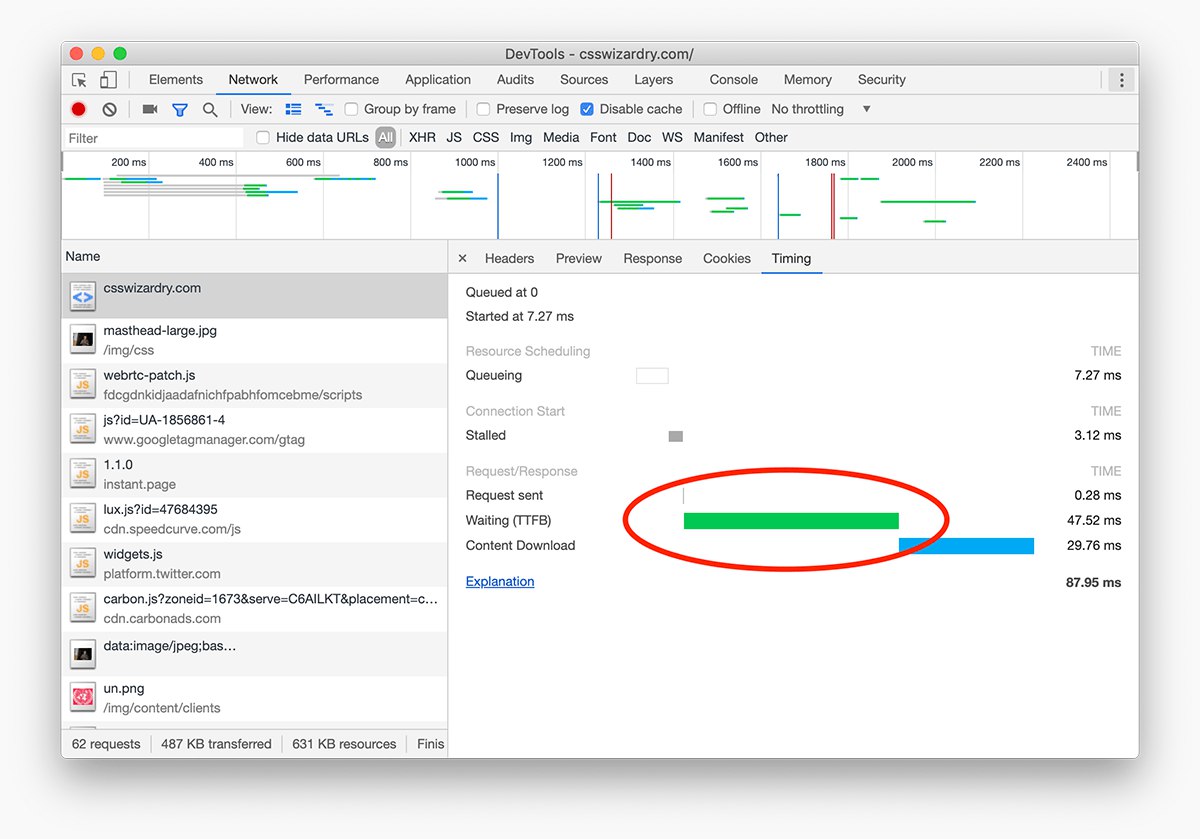Click the instant.page 1.1.0 file icon

click(x=82, y=474)
